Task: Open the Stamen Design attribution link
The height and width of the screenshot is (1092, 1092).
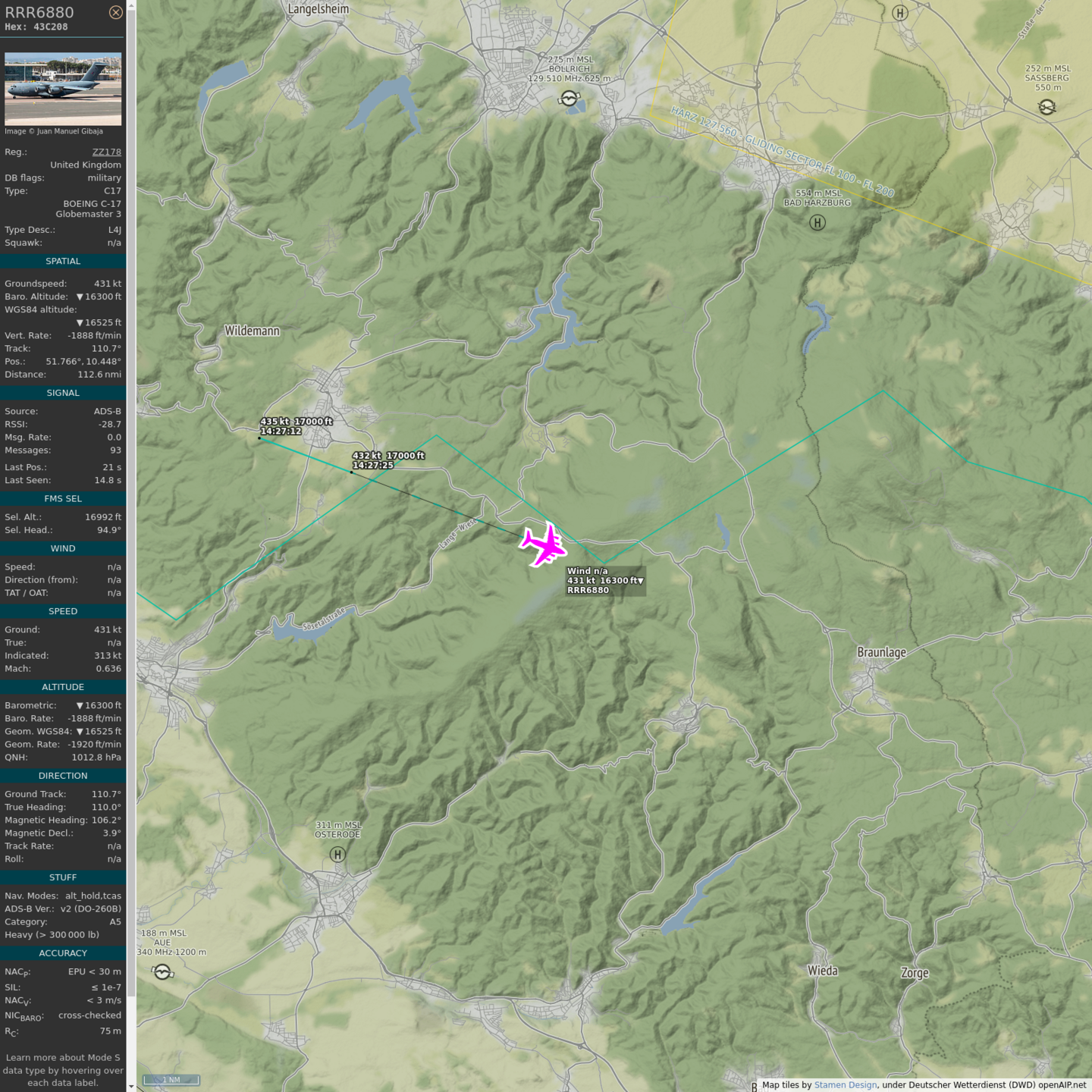Action: [845, 1085]
